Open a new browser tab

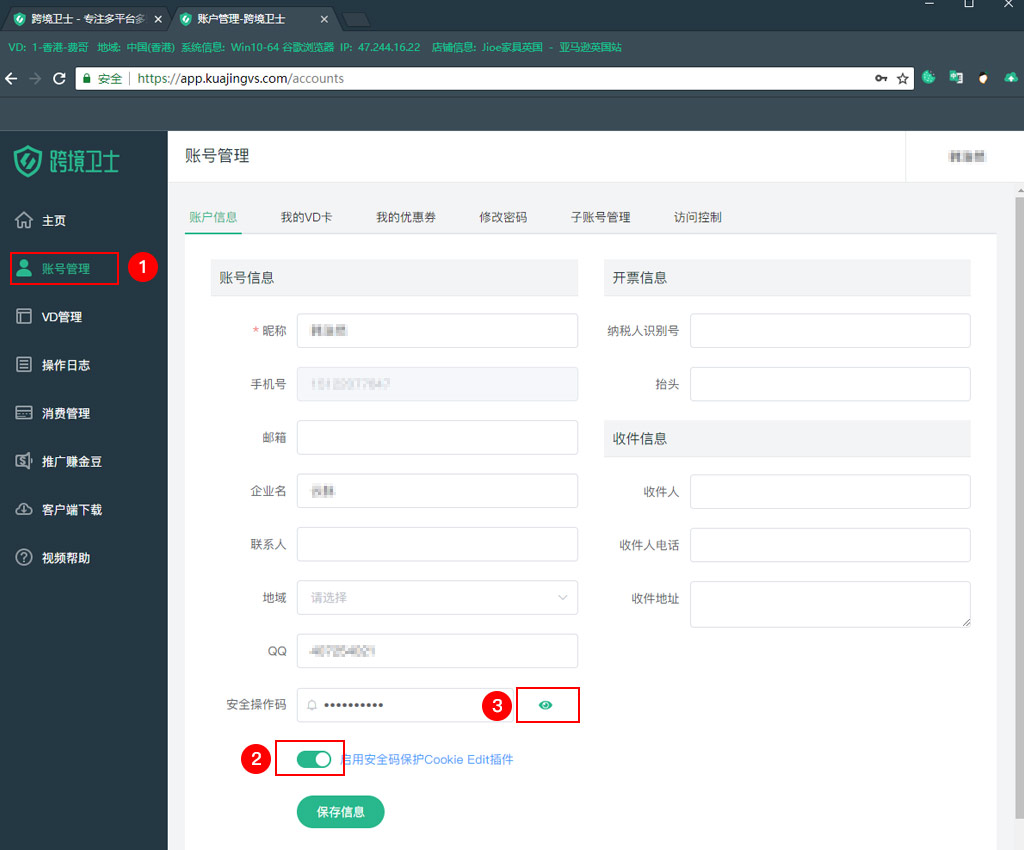click(357, 20)
